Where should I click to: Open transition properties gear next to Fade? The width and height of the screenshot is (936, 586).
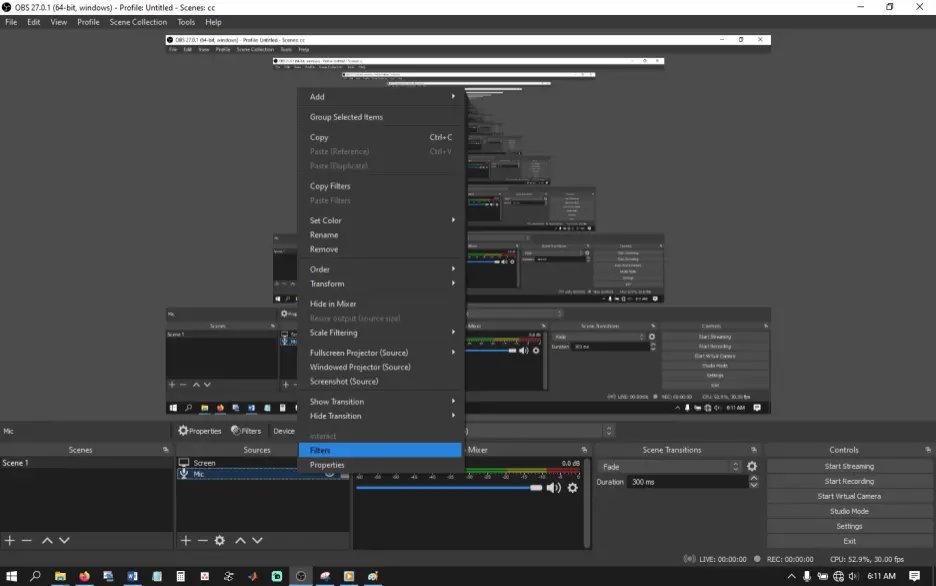(x=752, y=466)
